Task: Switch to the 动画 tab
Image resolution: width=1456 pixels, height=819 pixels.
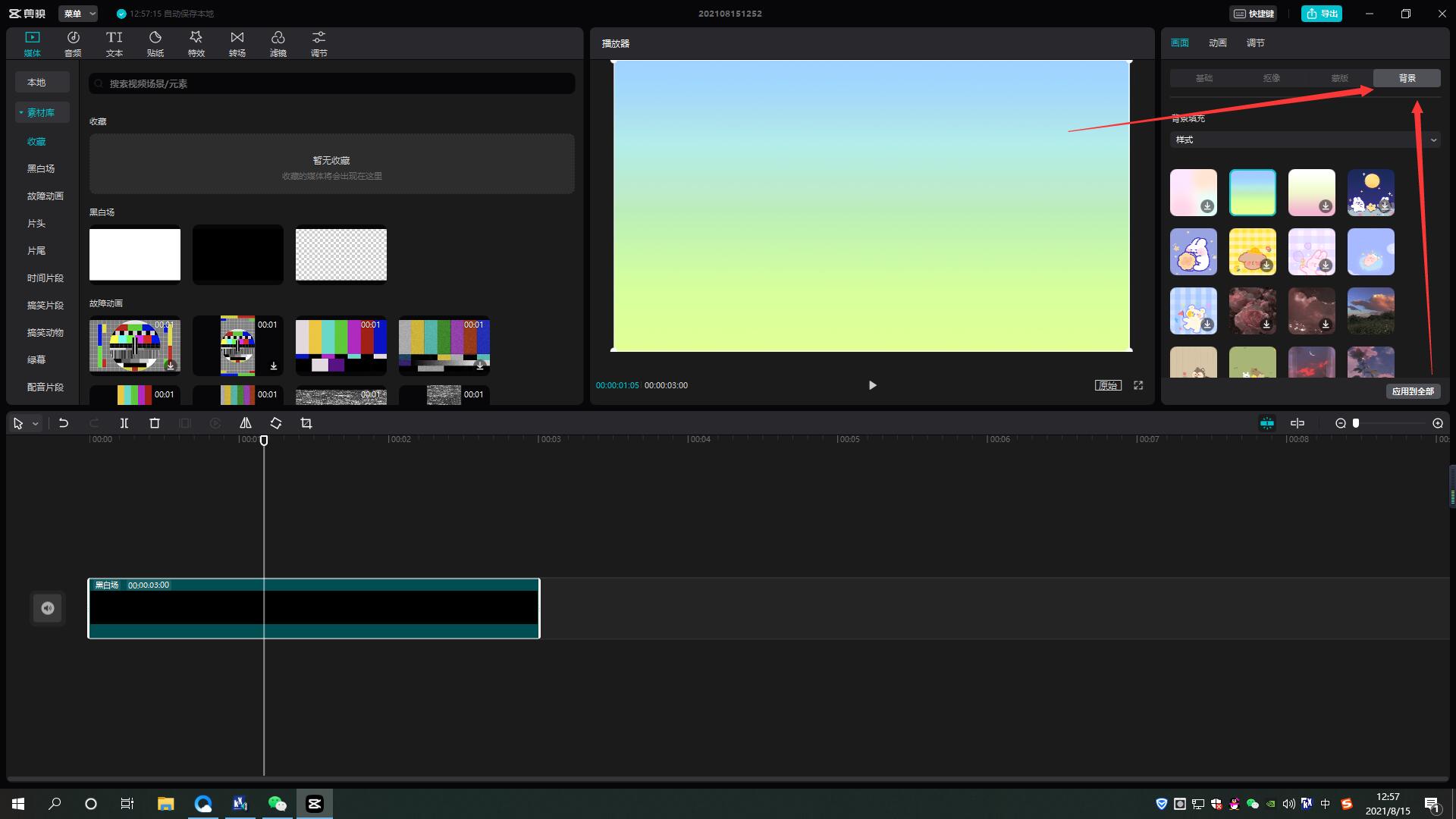Action: 1217,43
